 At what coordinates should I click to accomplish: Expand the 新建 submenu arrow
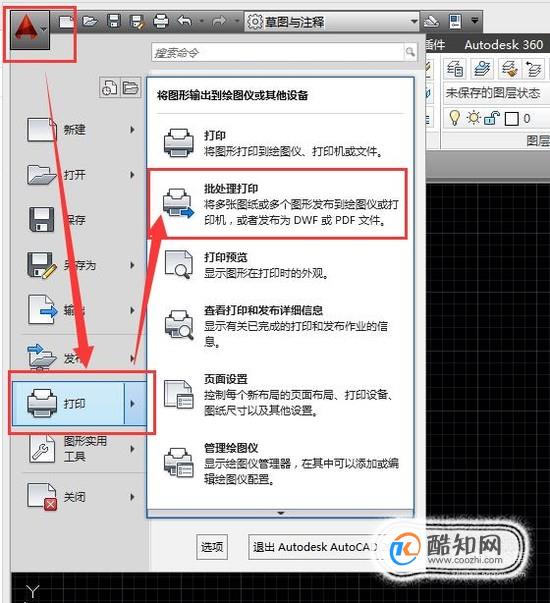click(132, 130)
